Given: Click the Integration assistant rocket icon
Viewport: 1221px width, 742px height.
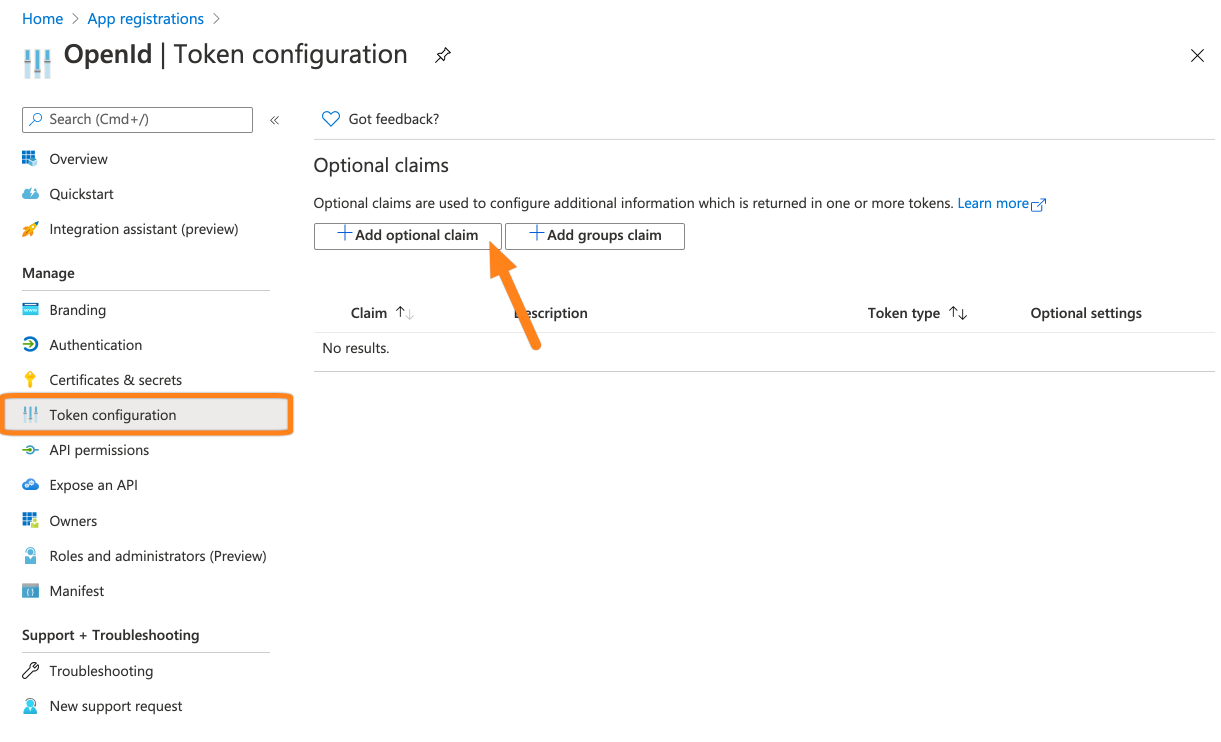Looking at the screenshot, I should tap(30, 229).
